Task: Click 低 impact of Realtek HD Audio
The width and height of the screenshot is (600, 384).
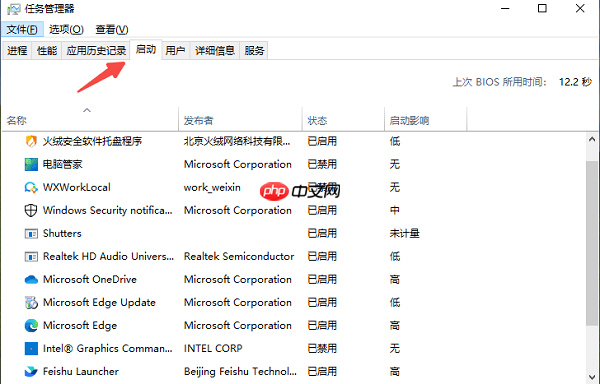Action: coord(395,256)
